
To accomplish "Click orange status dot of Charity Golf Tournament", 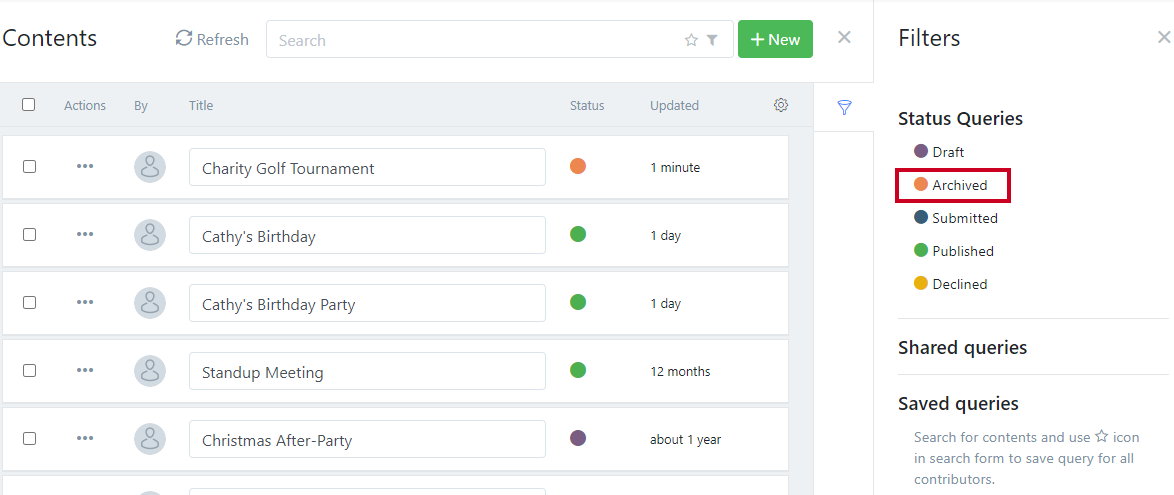I will pos(577,165).
